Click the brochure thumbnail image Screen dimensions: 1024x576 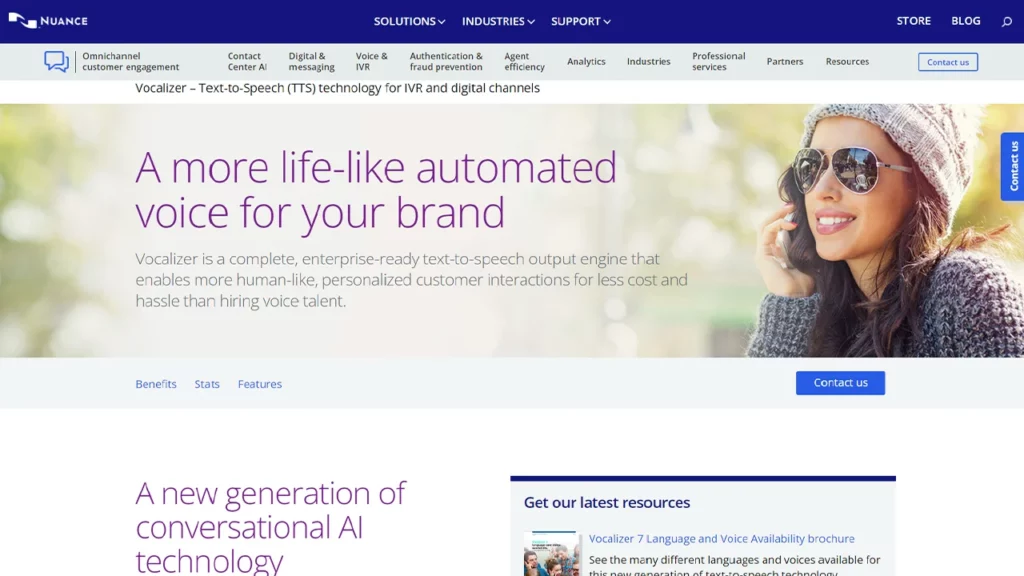coord(551,555)
